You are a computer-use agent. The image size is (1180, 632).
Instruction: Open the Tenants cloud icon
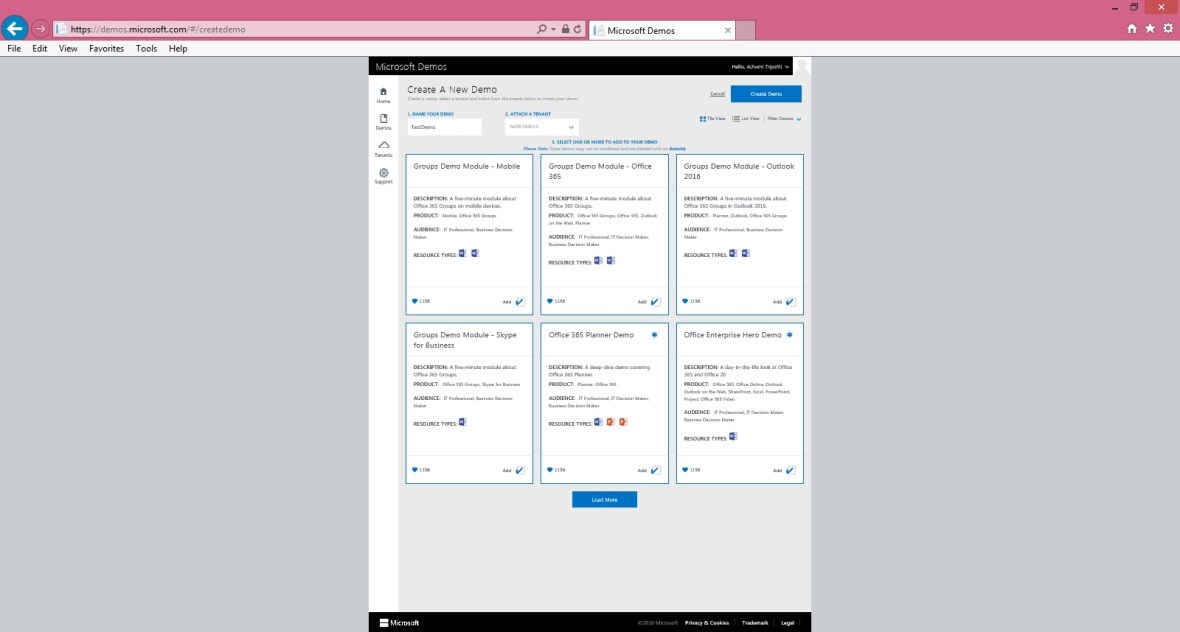(x=383, y=148)
